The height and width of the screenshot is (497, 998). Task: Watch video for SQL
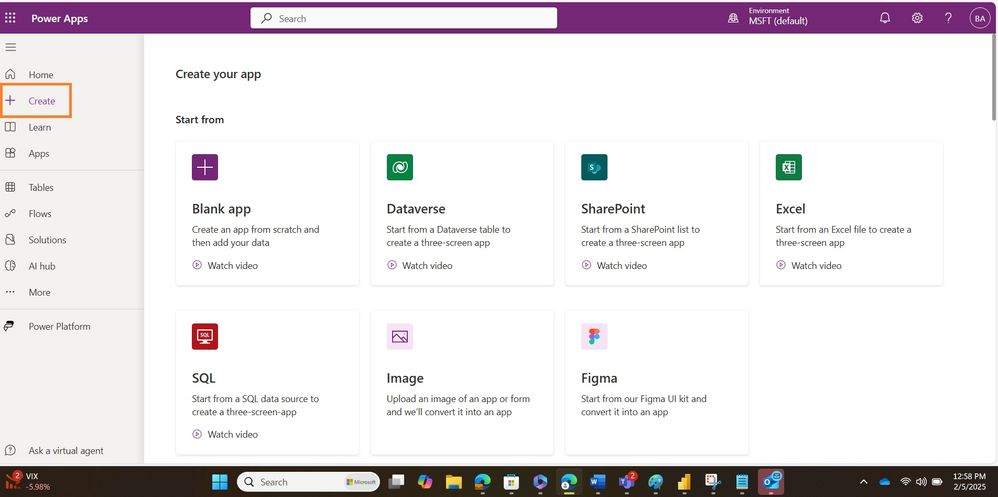tap(225, 435)
